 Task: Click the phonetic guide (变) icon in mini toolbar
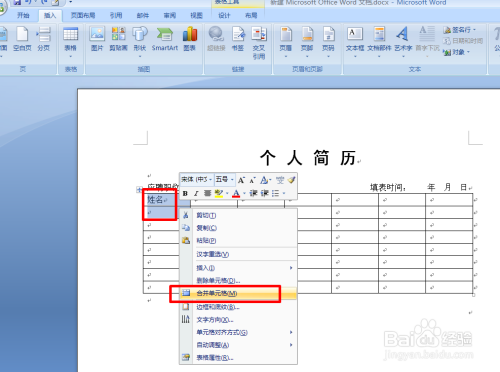(x=280, y=180)
